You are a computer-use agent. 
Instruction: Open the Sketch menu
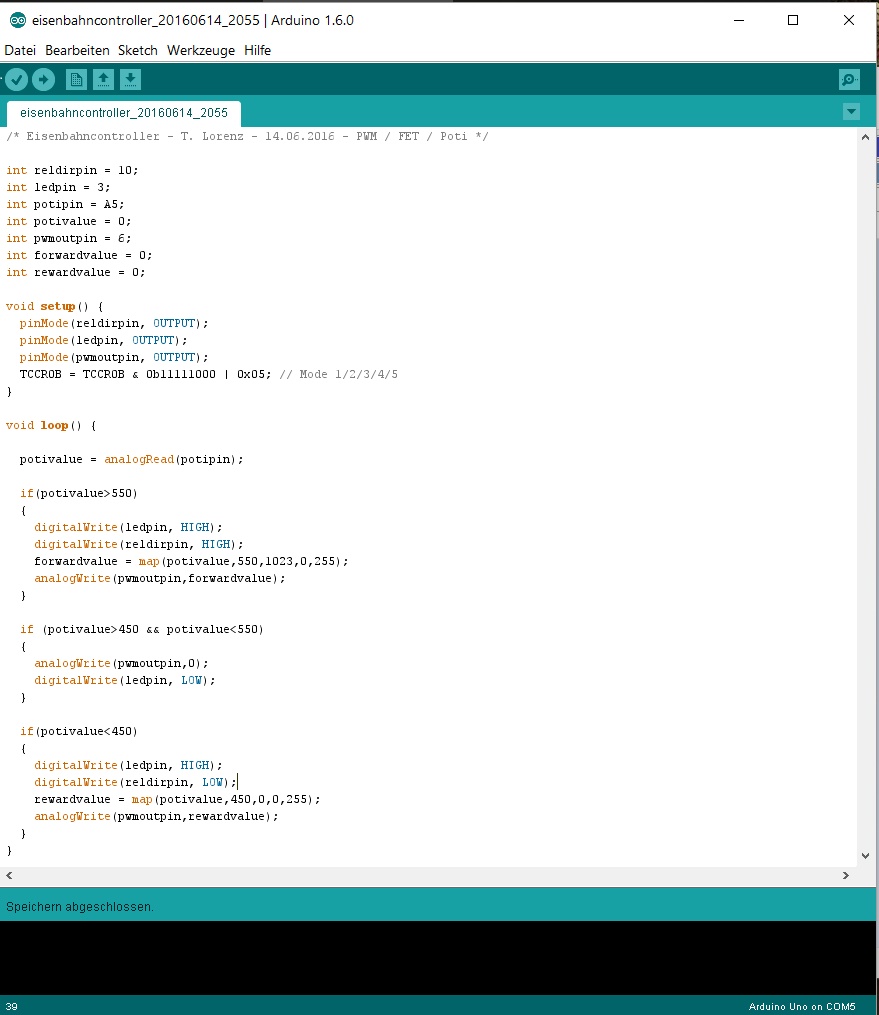(x=138, y=50)
